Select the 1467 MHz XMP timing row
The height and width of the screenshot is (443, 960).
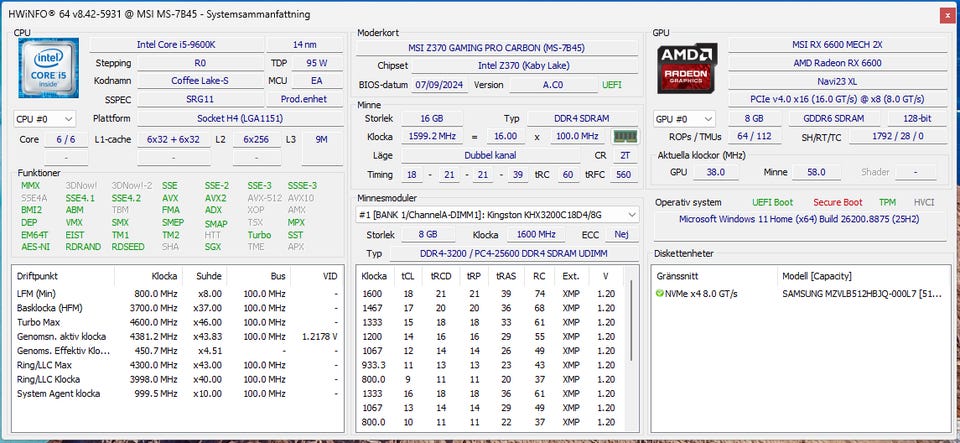pyautogui.click(x=491, y=308)
